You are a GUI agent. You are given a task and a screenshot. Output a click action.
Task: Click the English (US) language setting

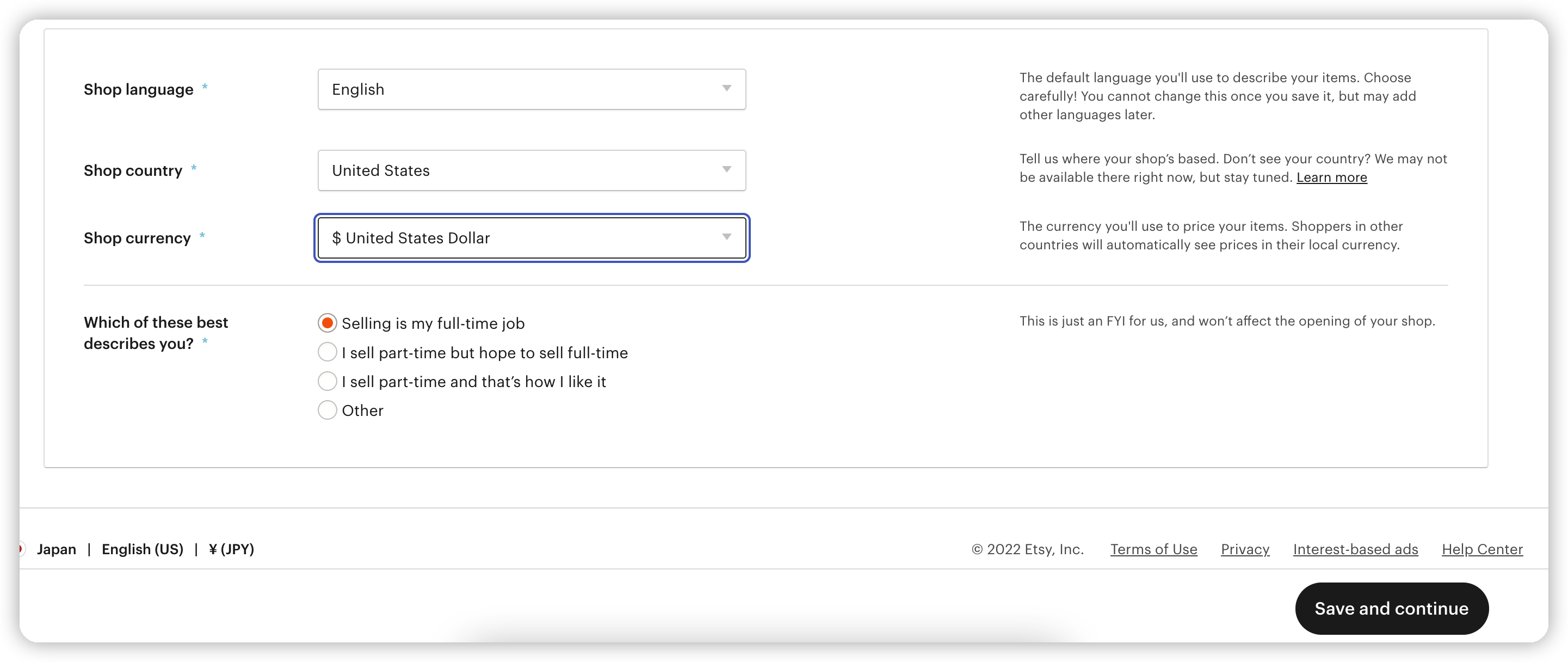143,549
